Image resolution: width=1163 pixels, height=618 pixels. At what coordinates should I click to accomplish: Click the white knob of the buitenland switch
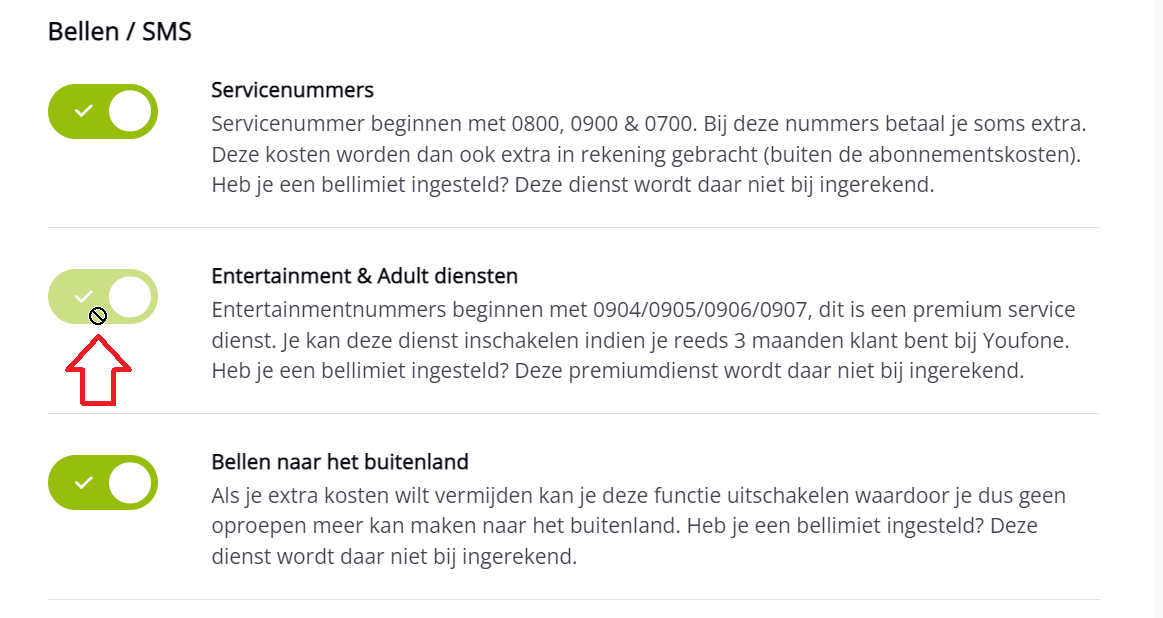point(130,482)
